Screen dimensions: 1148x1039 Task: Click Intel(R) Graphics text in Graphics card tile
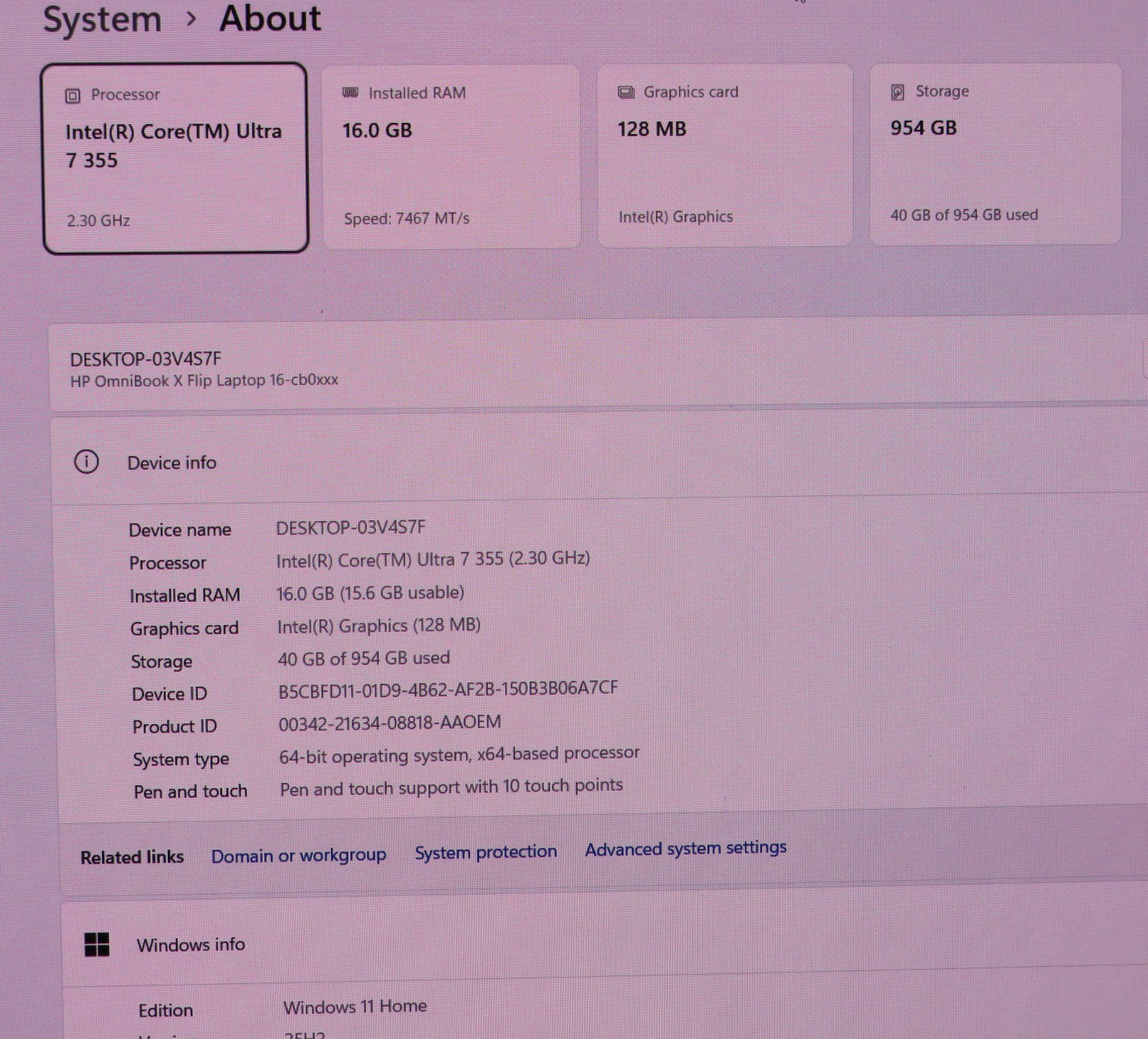click(676, 217)
